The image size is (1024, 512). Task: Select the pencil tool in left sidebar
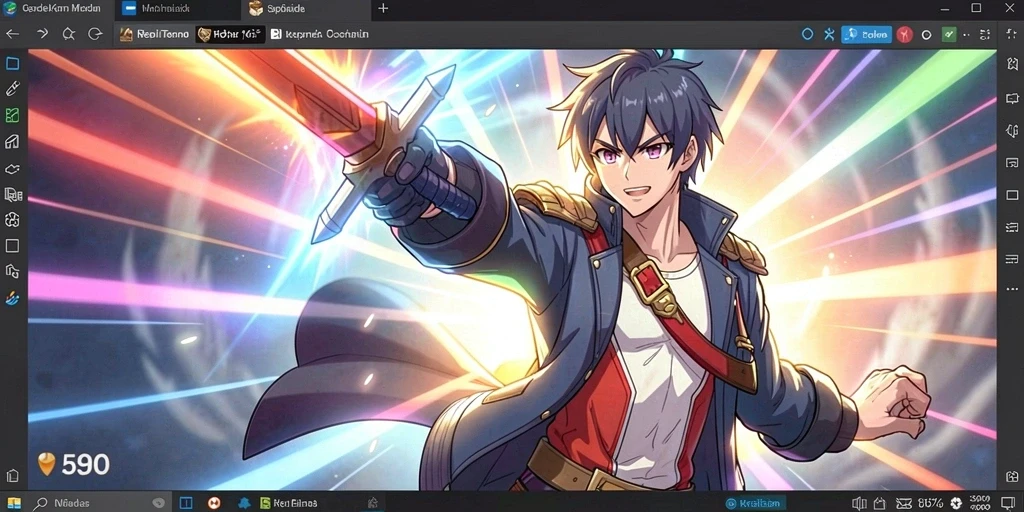pos(12,88)
